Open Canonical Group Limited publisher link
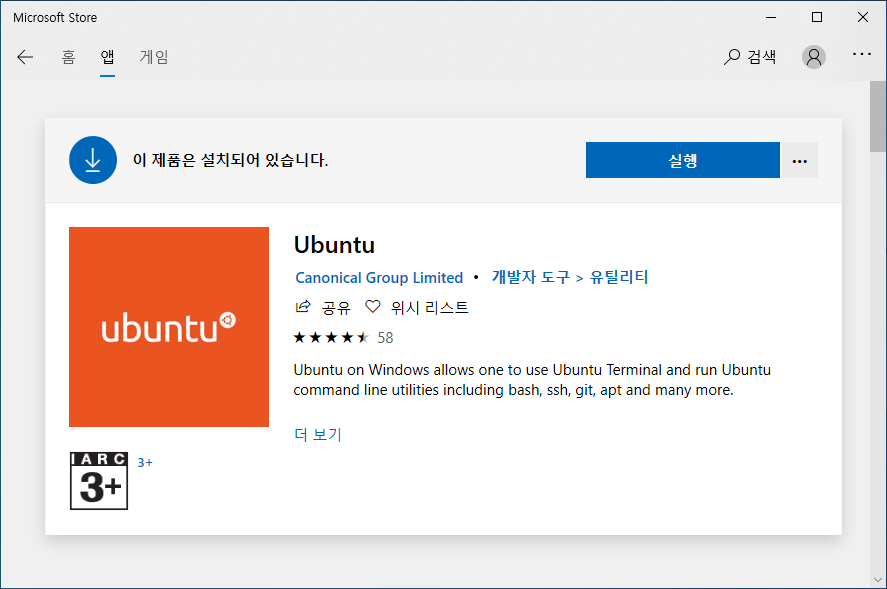 [379, 278]
